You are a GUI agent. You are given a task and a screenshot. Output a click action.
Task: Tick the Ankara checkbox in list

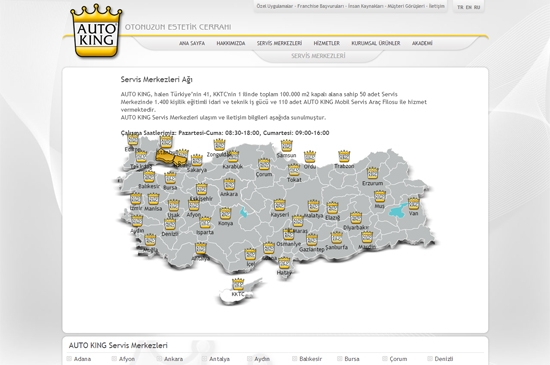(x=159, y=358)
